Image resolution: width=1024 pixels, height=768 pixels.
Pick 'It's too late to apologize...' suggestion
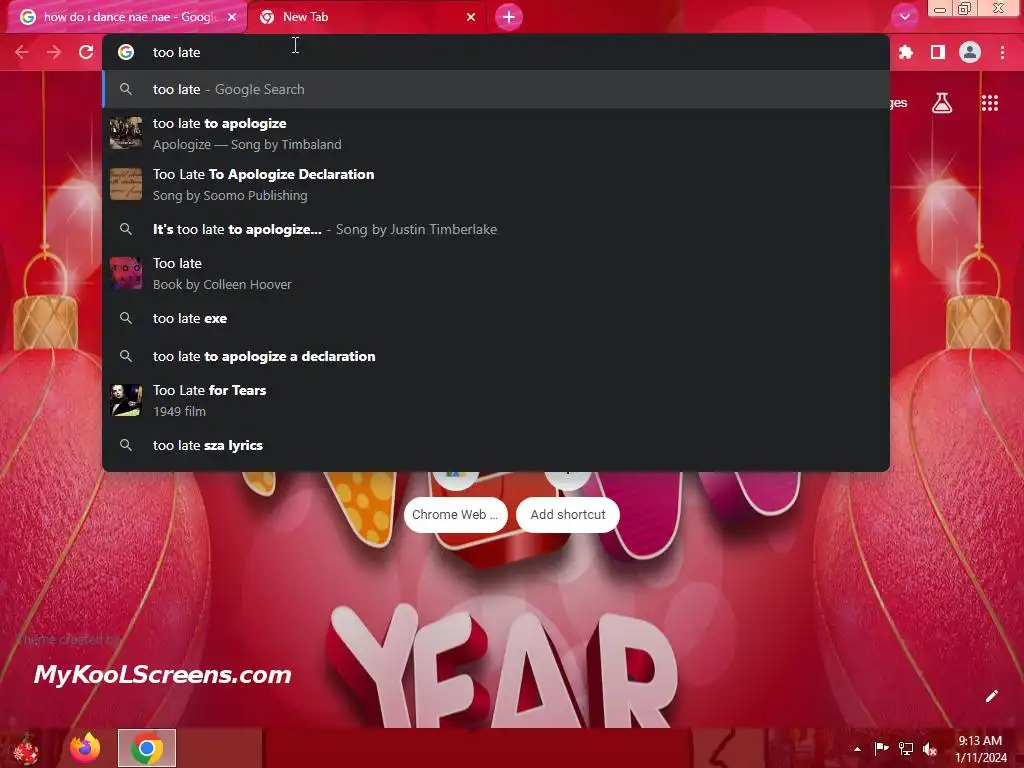pyautogui.click(x=496, y=229)
